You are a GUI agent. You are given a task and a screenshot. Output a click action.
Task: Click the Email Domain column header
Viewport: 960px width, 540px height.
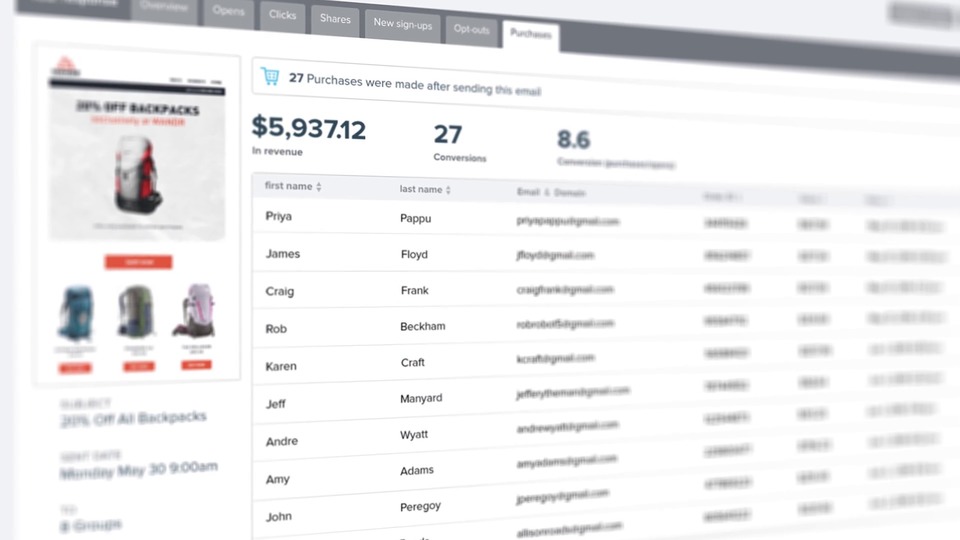551,192
